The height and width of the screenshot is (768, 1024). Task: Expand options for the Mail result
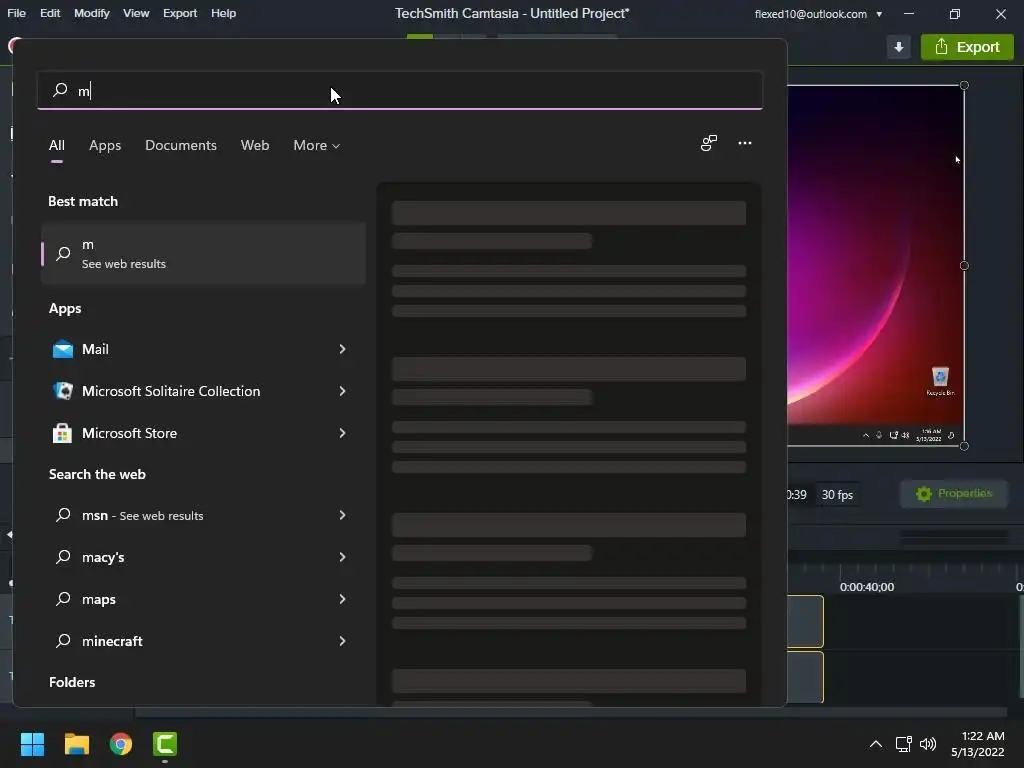[x=342, y=349]
